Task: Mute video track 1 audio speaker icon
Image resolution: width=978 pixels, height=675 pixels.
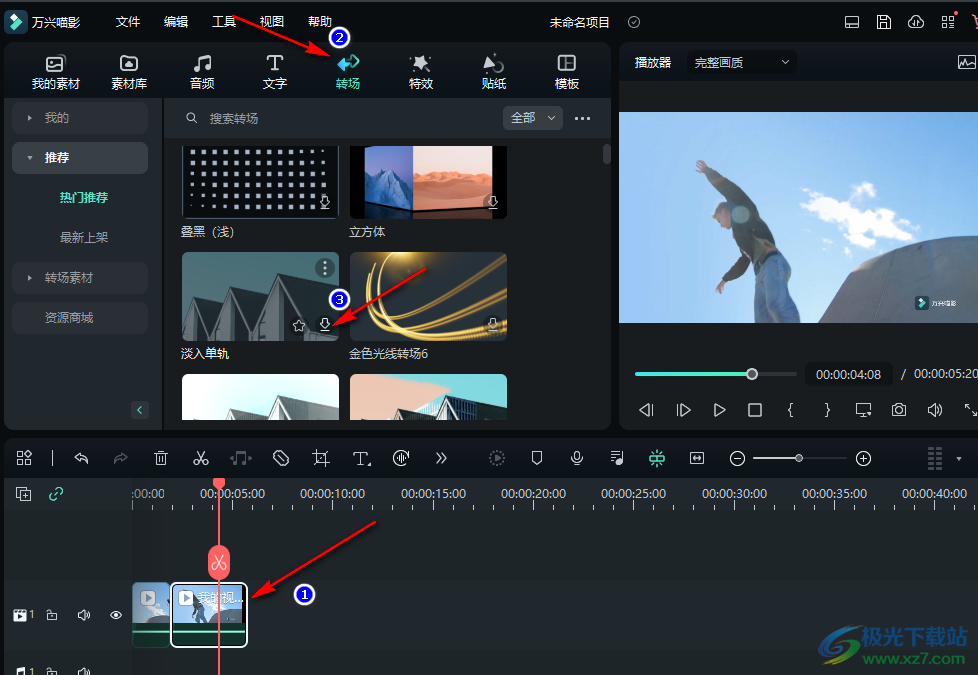Action: tap(84, 615)
